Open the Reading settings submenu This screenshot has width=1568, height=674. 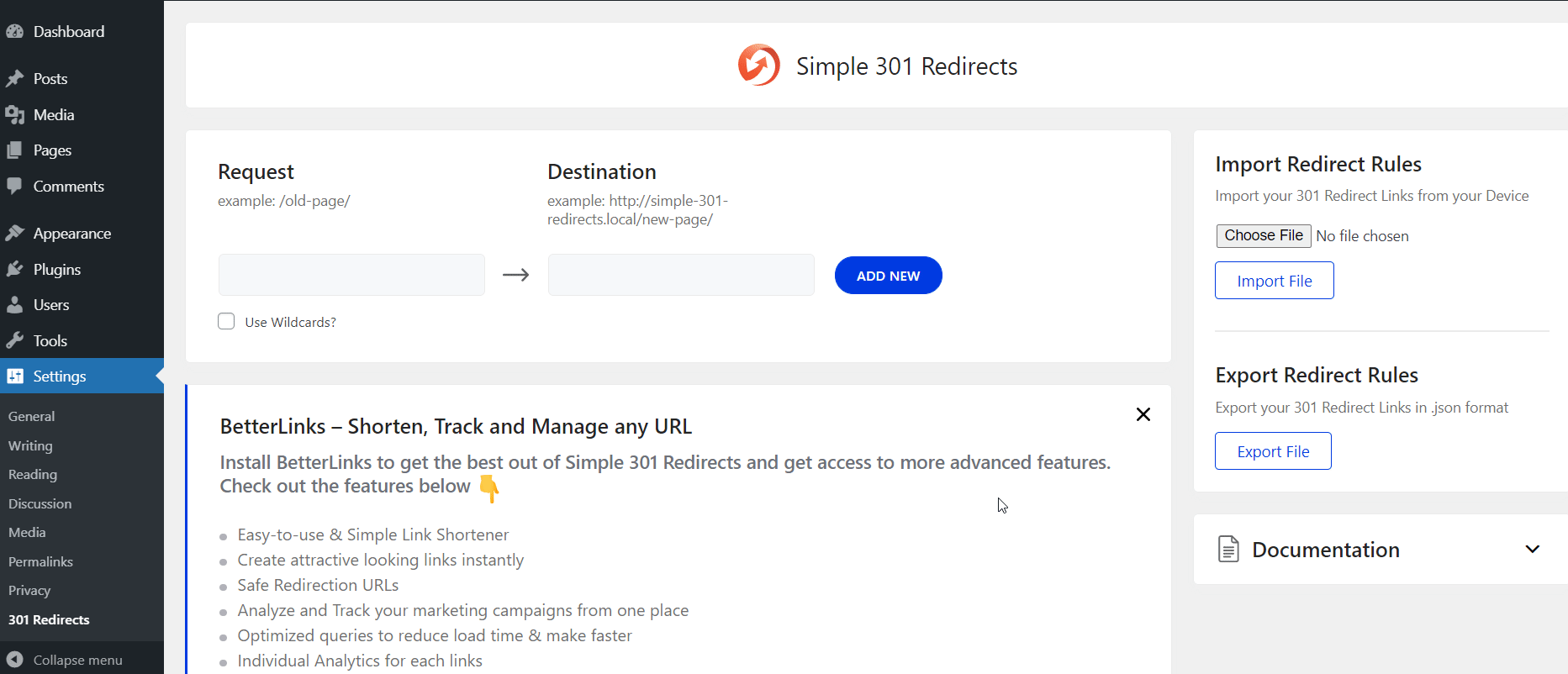tap(33, 474)
